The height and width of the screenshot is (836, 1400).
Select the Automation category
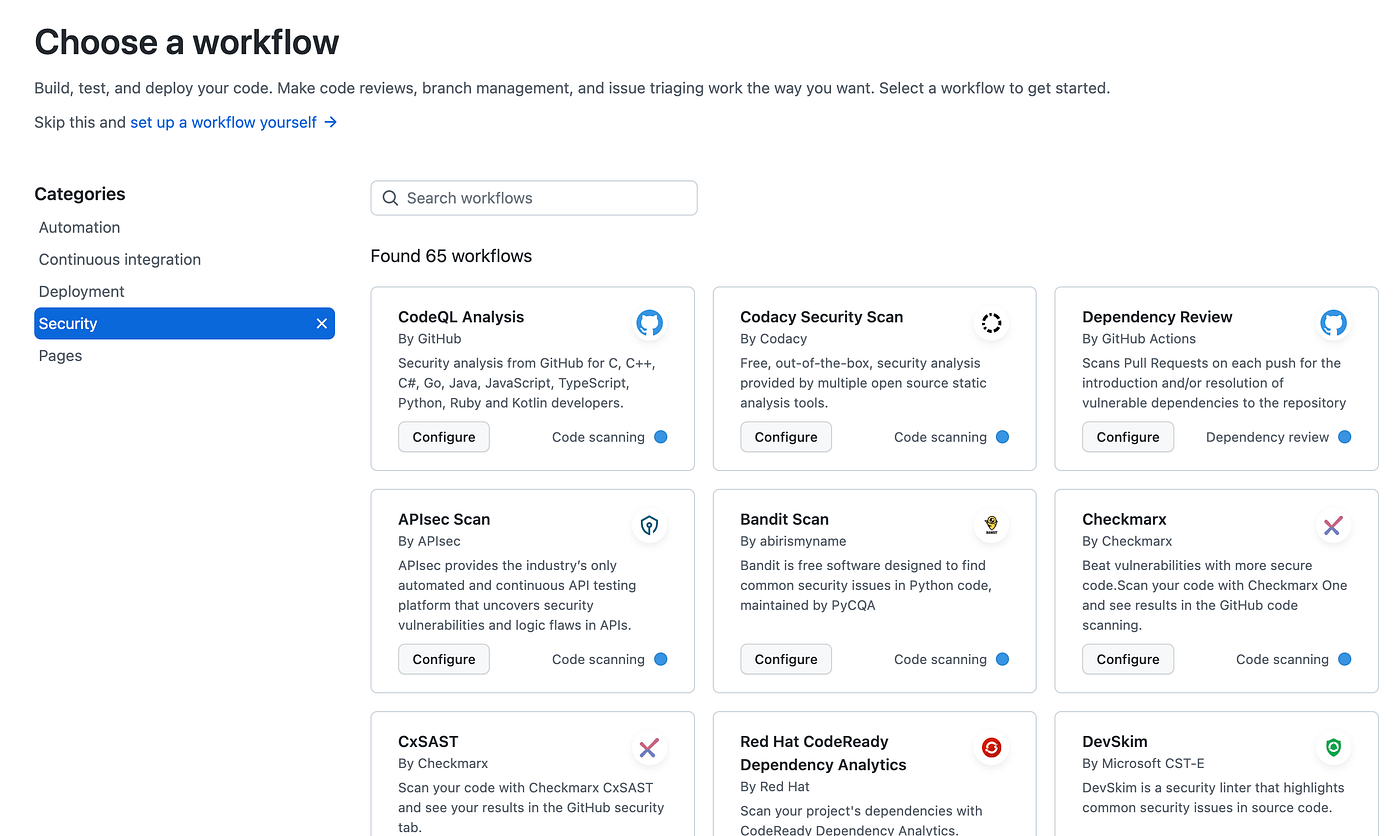[x=79, y=227]
